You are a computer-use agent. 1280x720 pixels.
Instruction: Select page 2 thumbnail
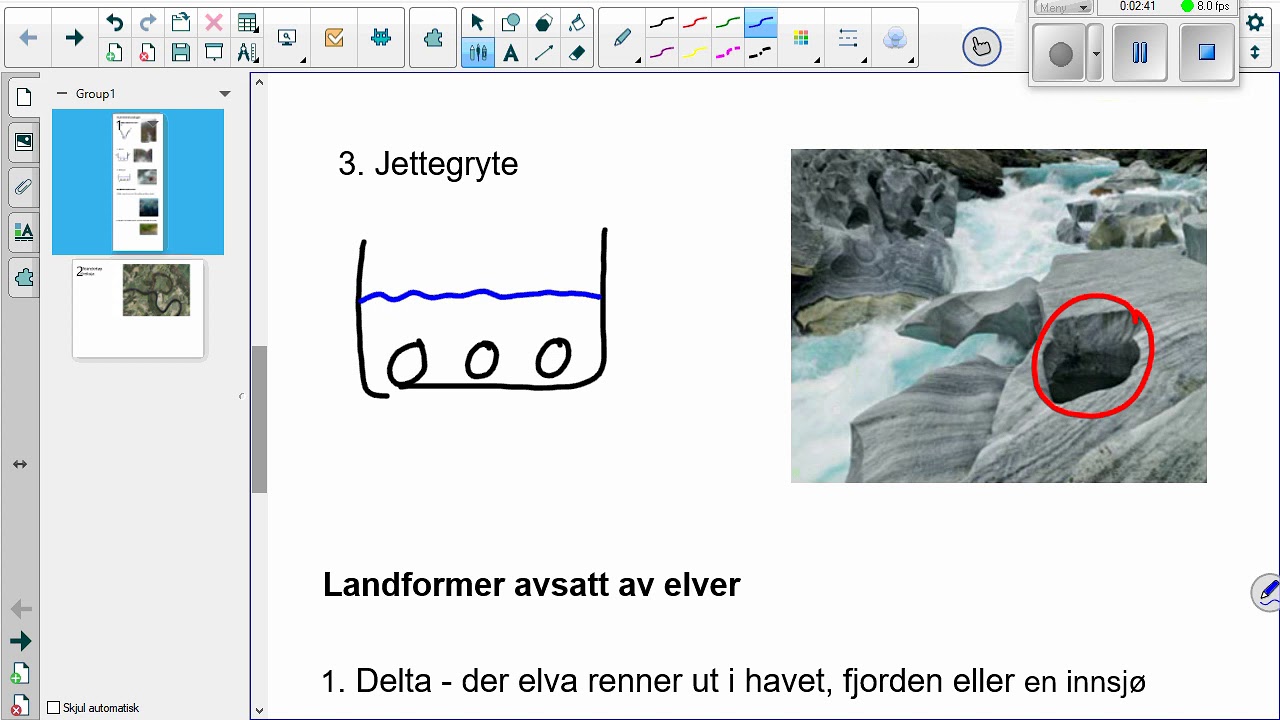tap(138, 308)
